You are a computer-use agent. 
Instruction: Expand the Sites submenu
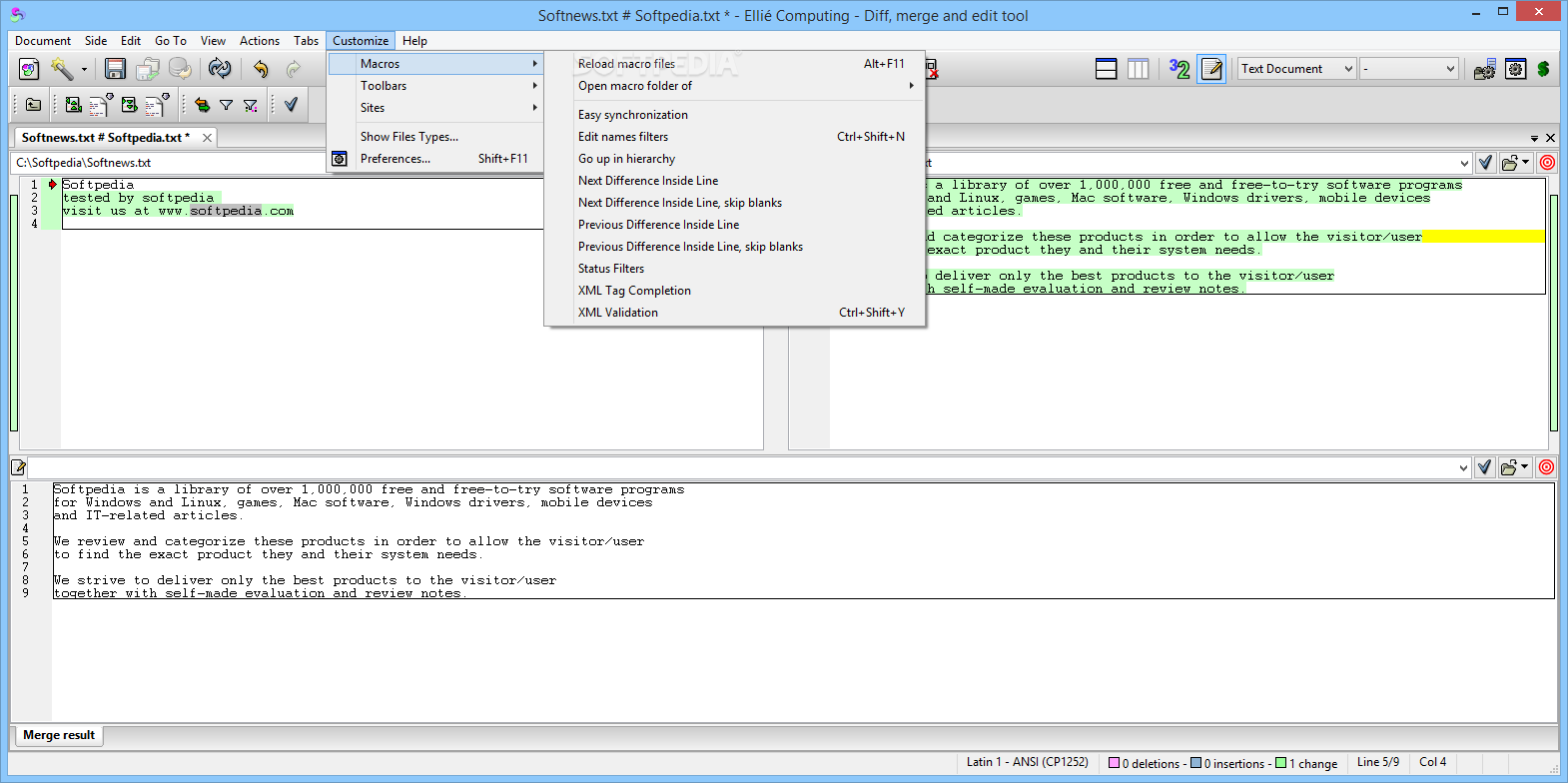(x=435, y=108)
